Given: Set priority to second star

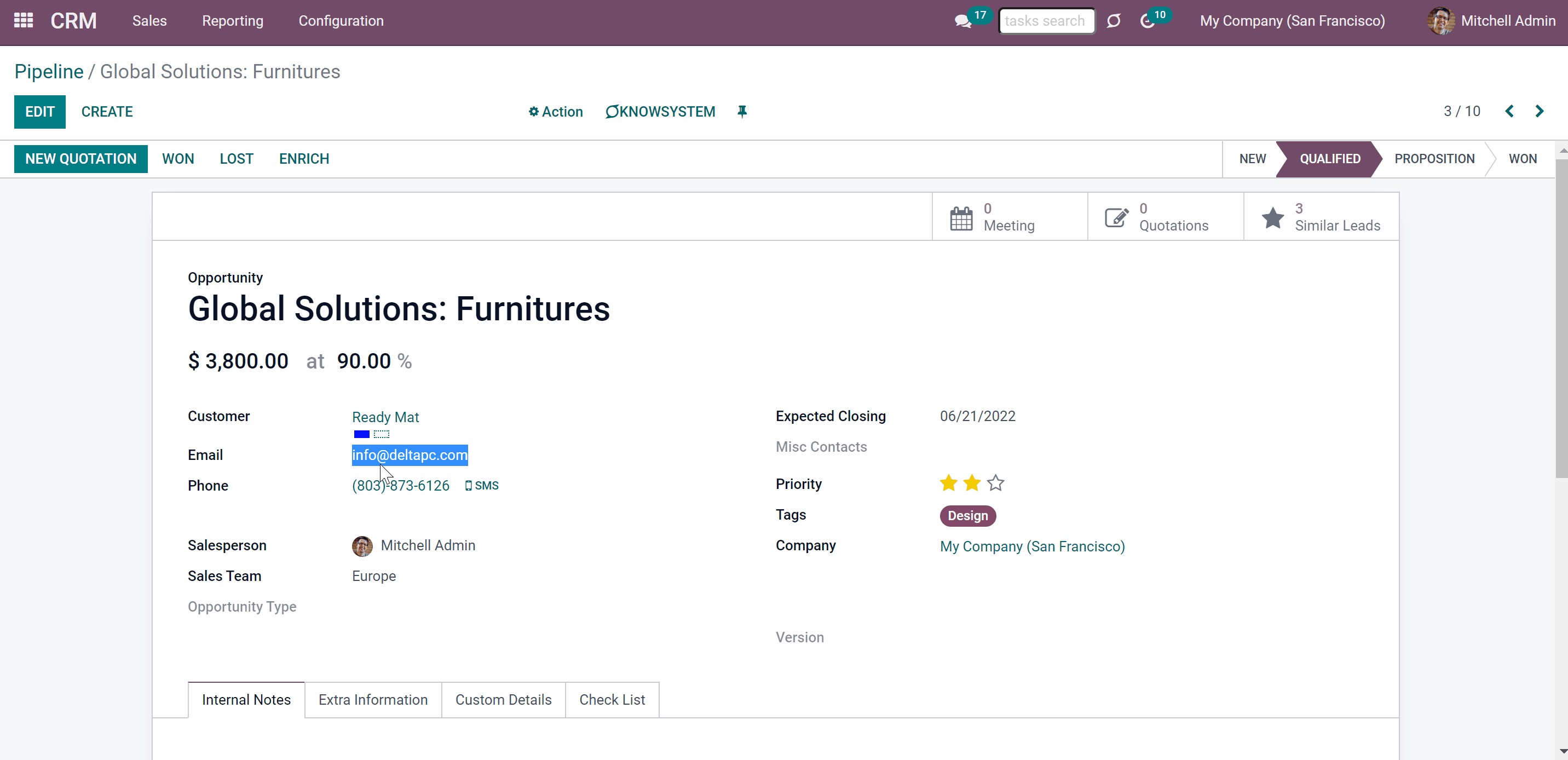Looking at the screenshot, I should coord(972,483).
